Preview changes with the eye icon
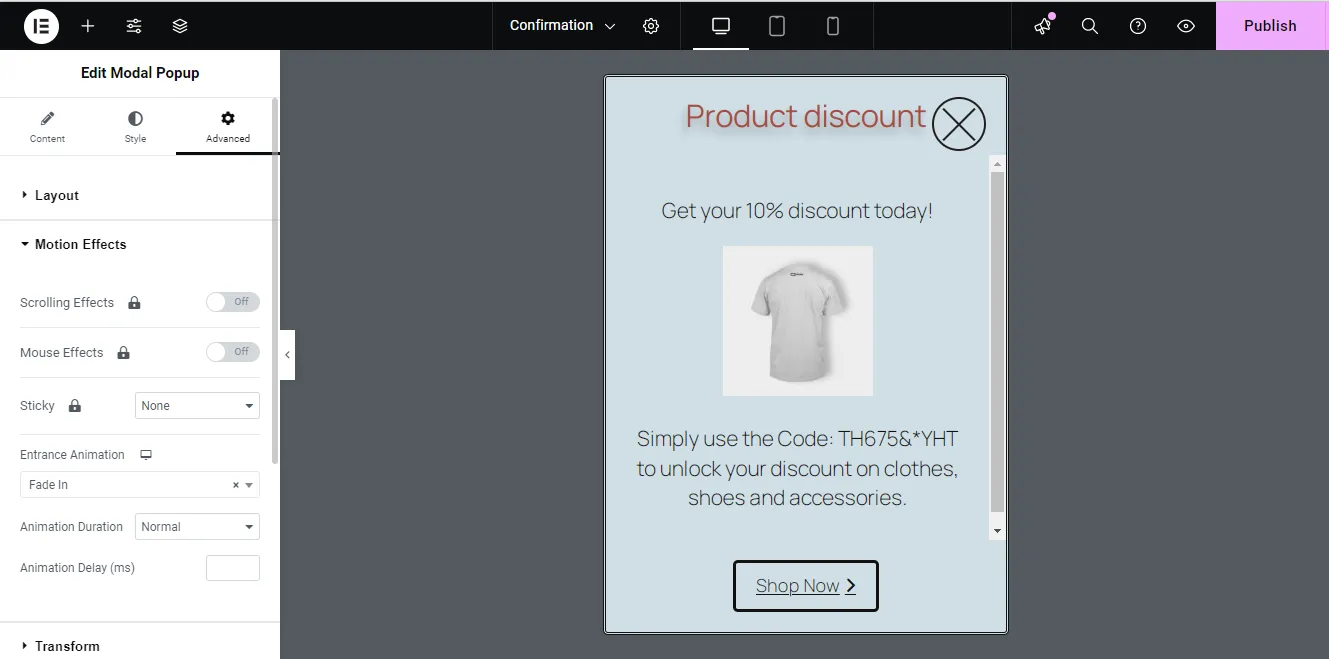This screenshot has width=1329, height=659. coord(1186,26)
